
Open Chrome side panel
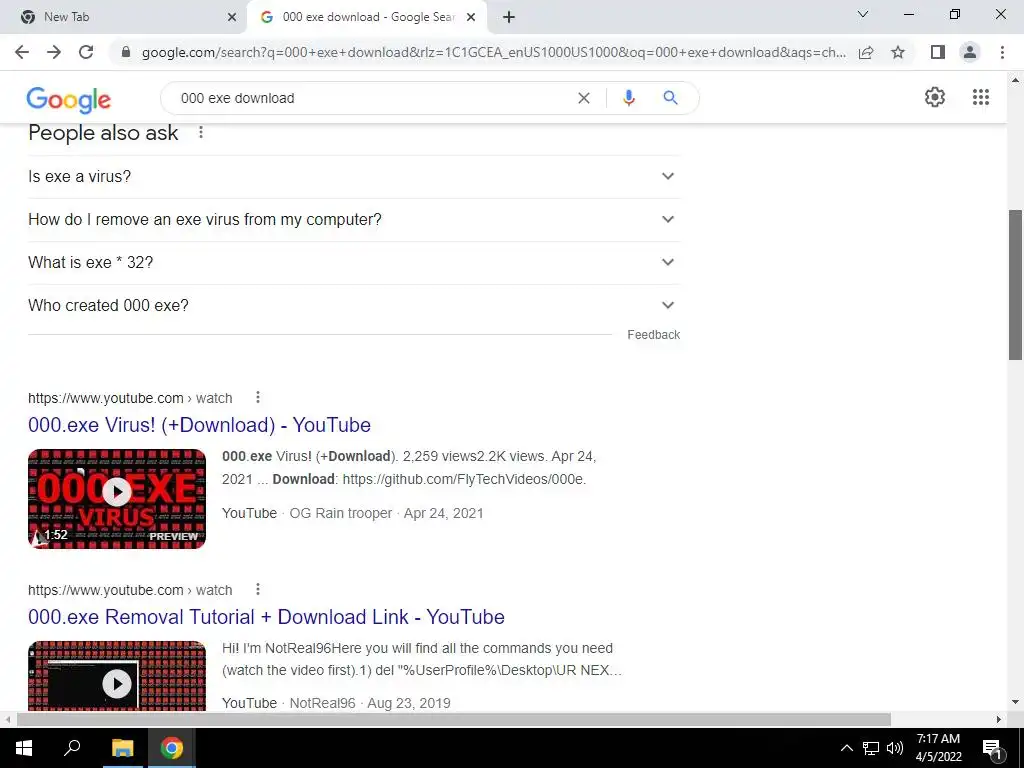pos(938,52)
